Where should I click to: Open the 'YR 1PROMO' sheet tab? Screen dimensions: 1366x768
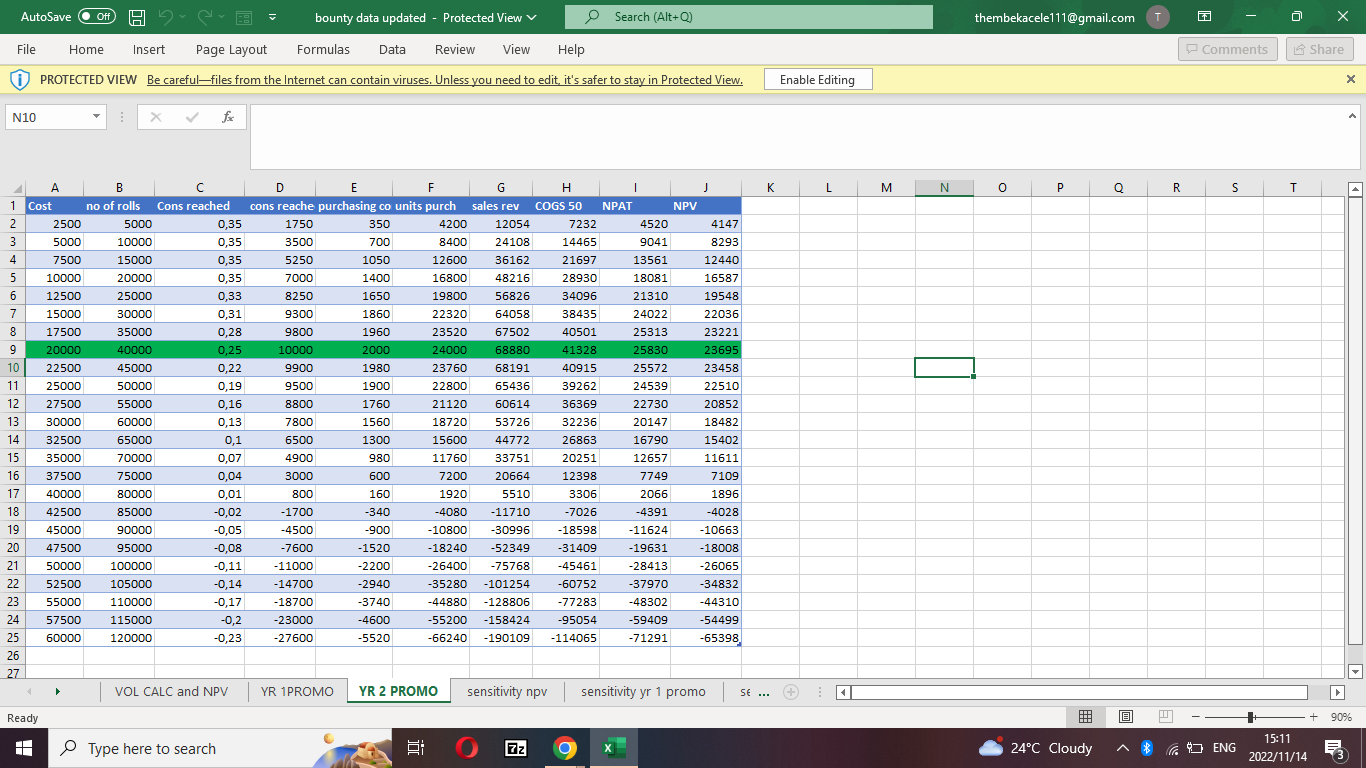[x=297, y=691]
